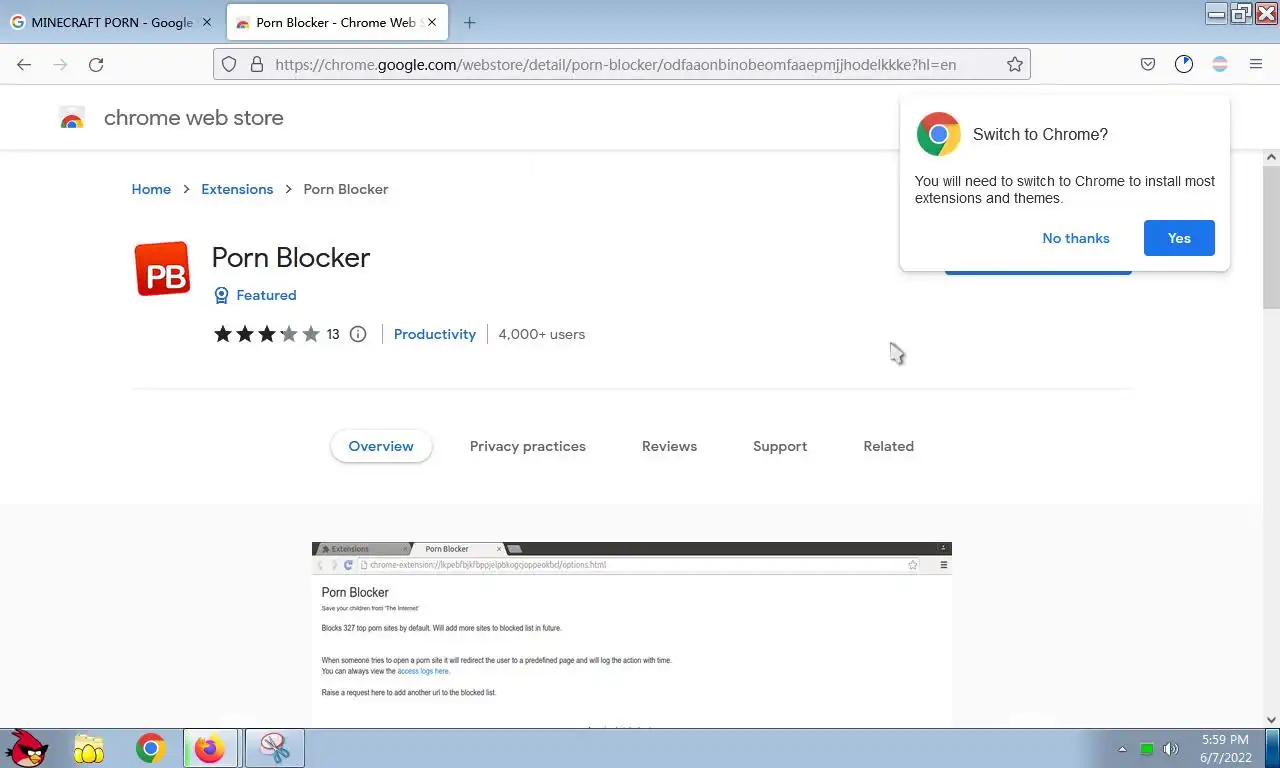Click the Chrome logo in Switch to Chrome popup
The image size is (1280, 768).
click(938, 134)
